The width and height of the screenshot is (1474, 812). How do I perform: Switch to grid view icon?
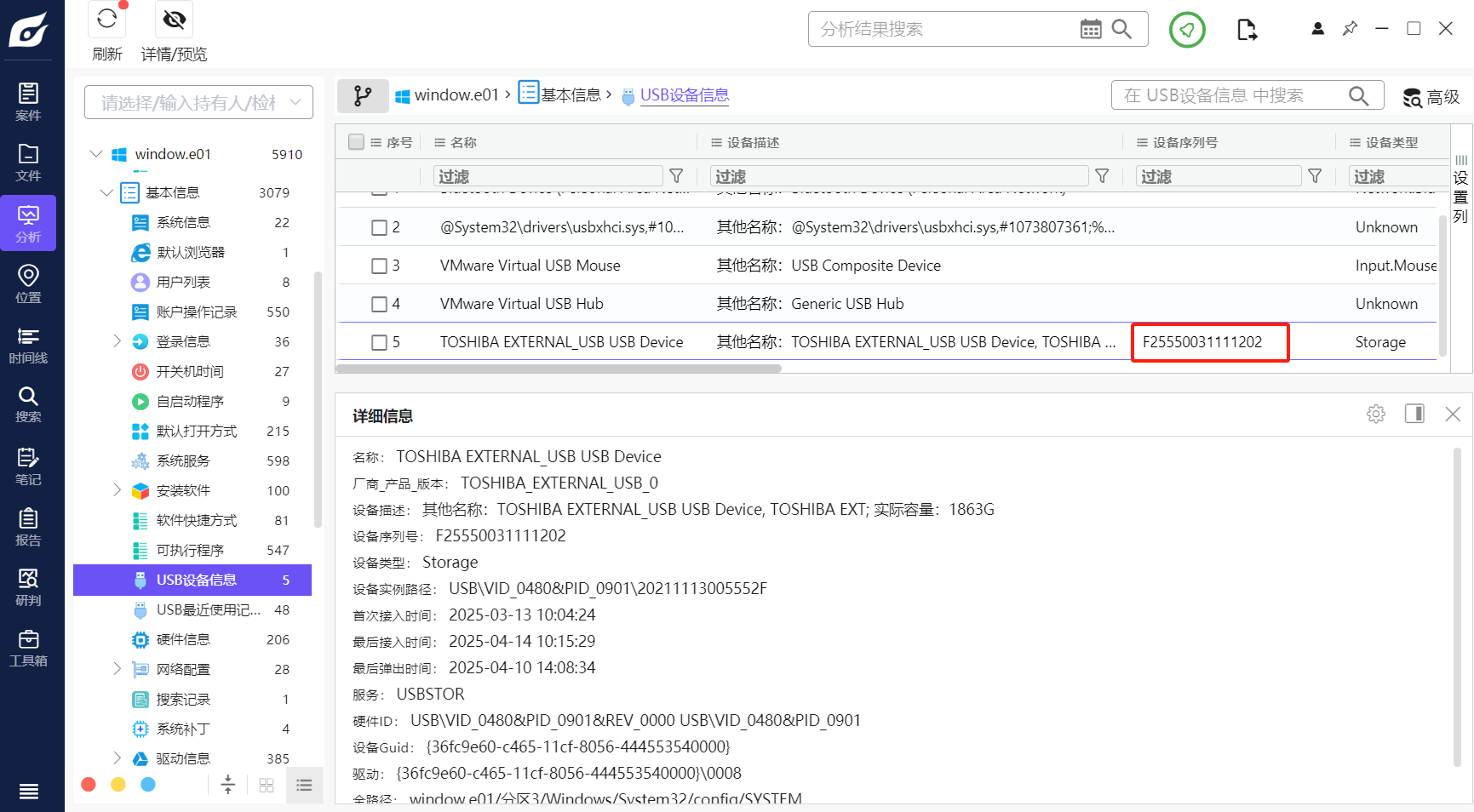click(267, 785)
